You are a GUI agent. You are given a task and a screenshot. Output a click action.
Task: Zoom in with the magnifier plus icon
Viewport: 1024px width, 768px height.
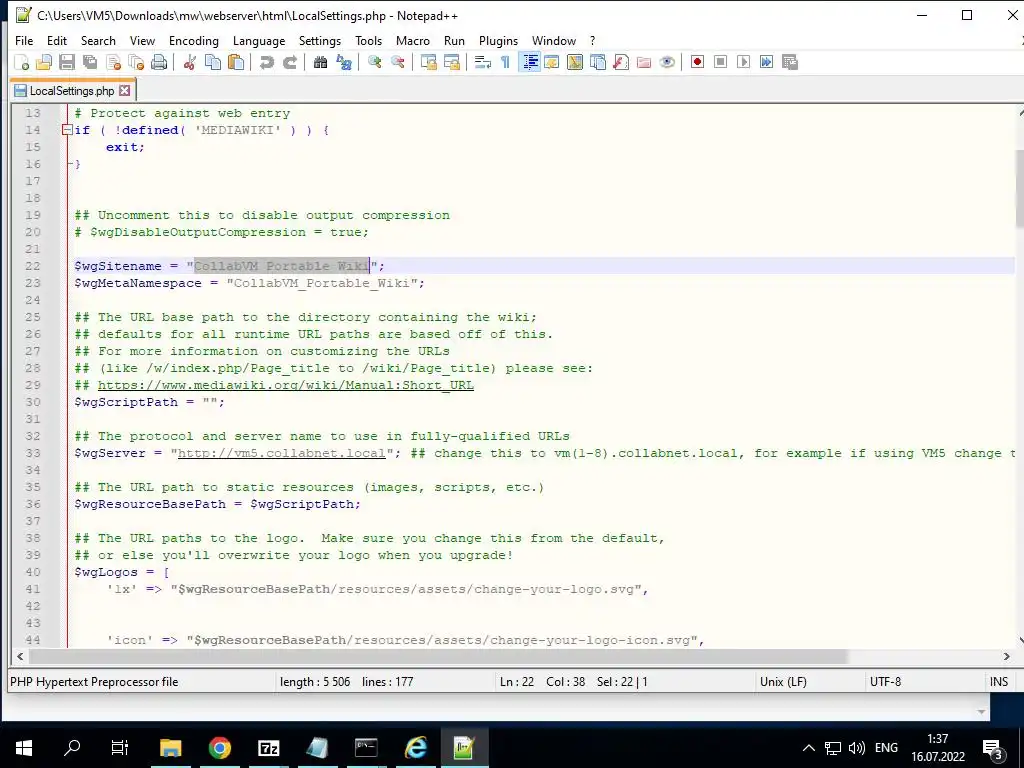374,62
